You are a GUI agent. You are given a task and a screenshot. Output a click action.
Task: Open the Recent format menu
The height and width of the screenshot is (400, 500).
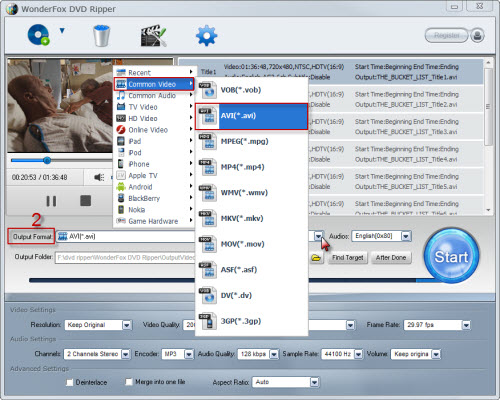(154, 72)
